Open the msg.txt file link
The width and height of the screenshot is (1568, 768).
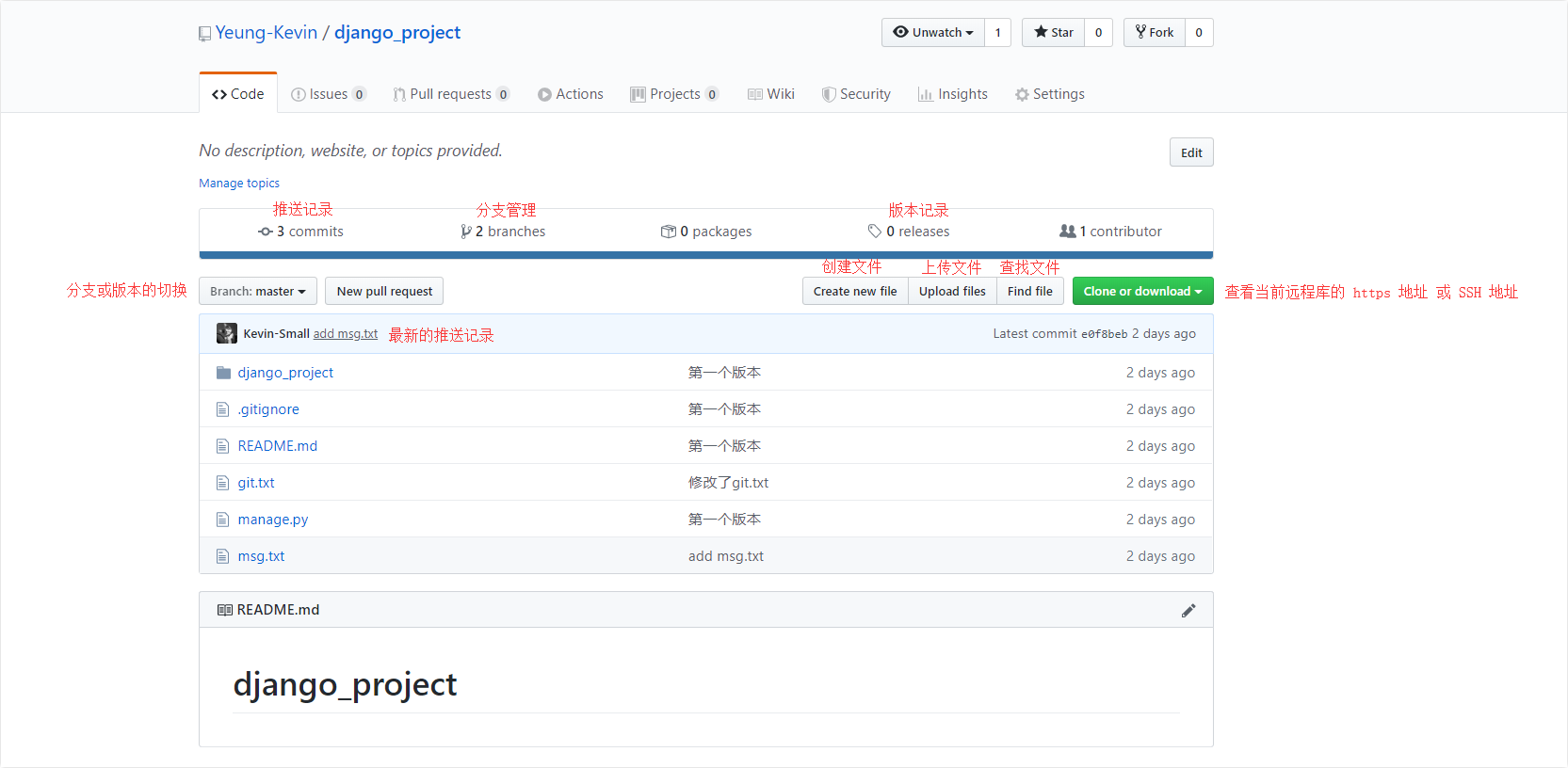pos(261,556)
